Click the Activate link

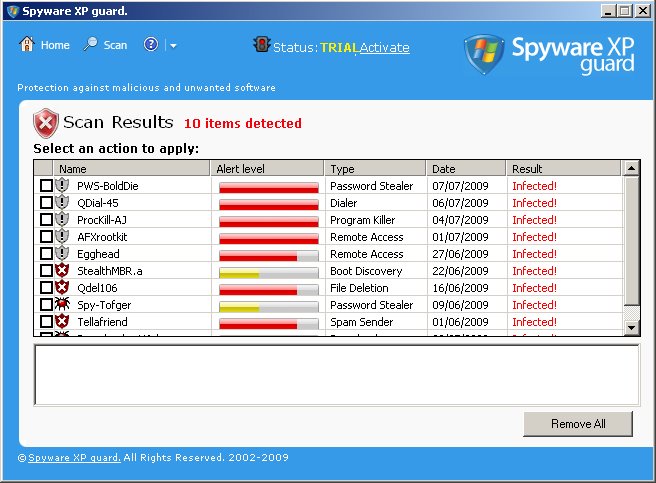(x=384, y=48)
